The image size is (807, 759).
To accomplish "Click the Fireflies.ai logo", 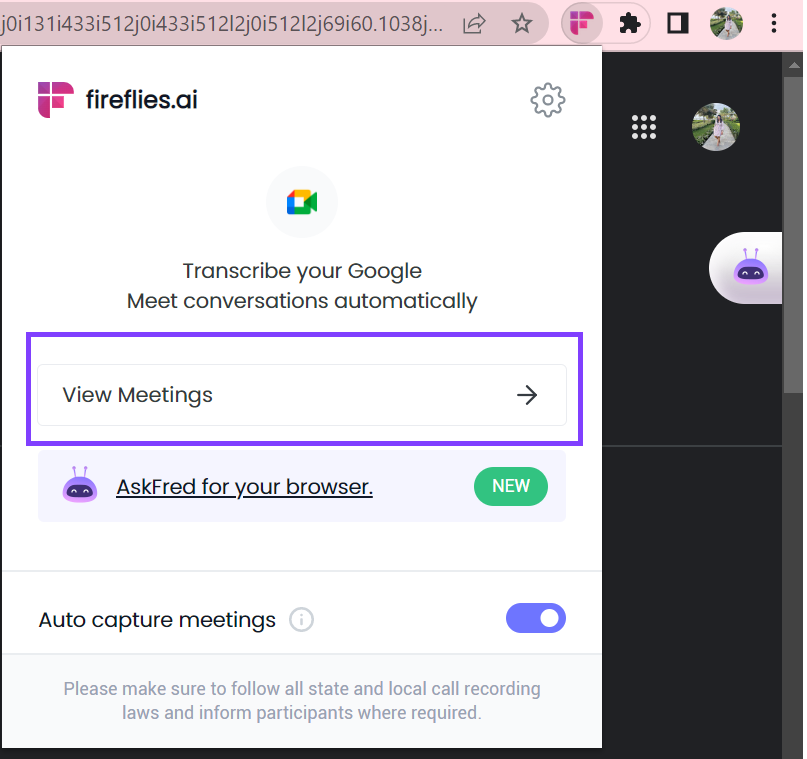I will point(116,99).
